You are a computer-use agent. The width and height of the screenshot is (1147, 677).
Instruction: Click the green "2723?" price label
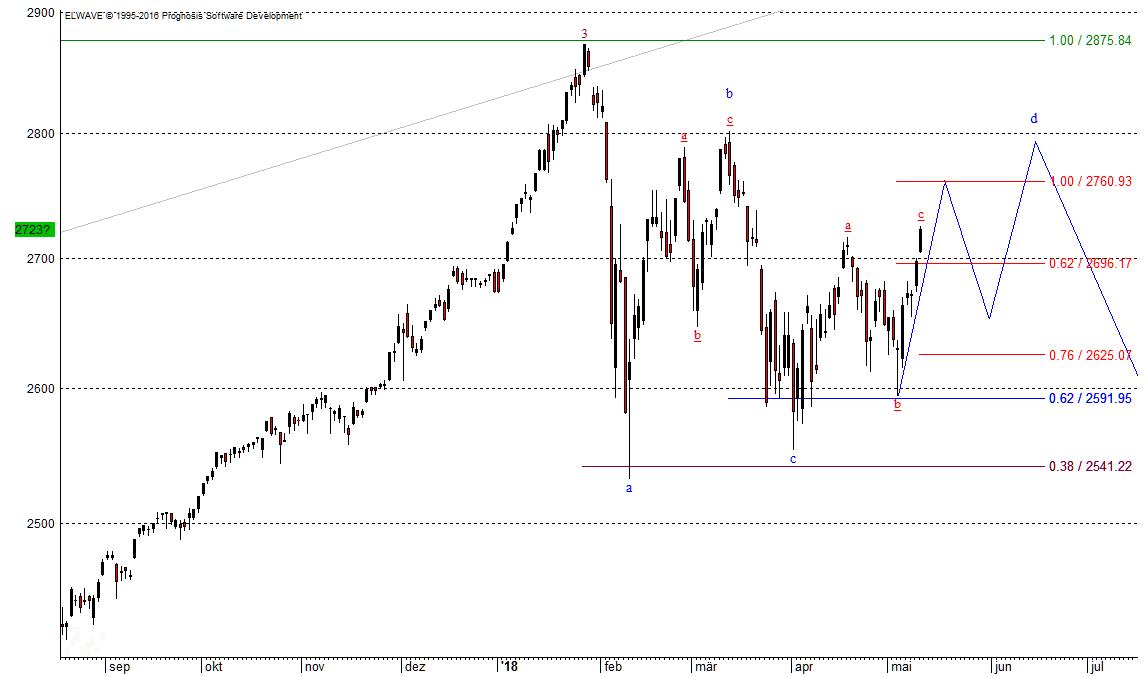[34, 230]
